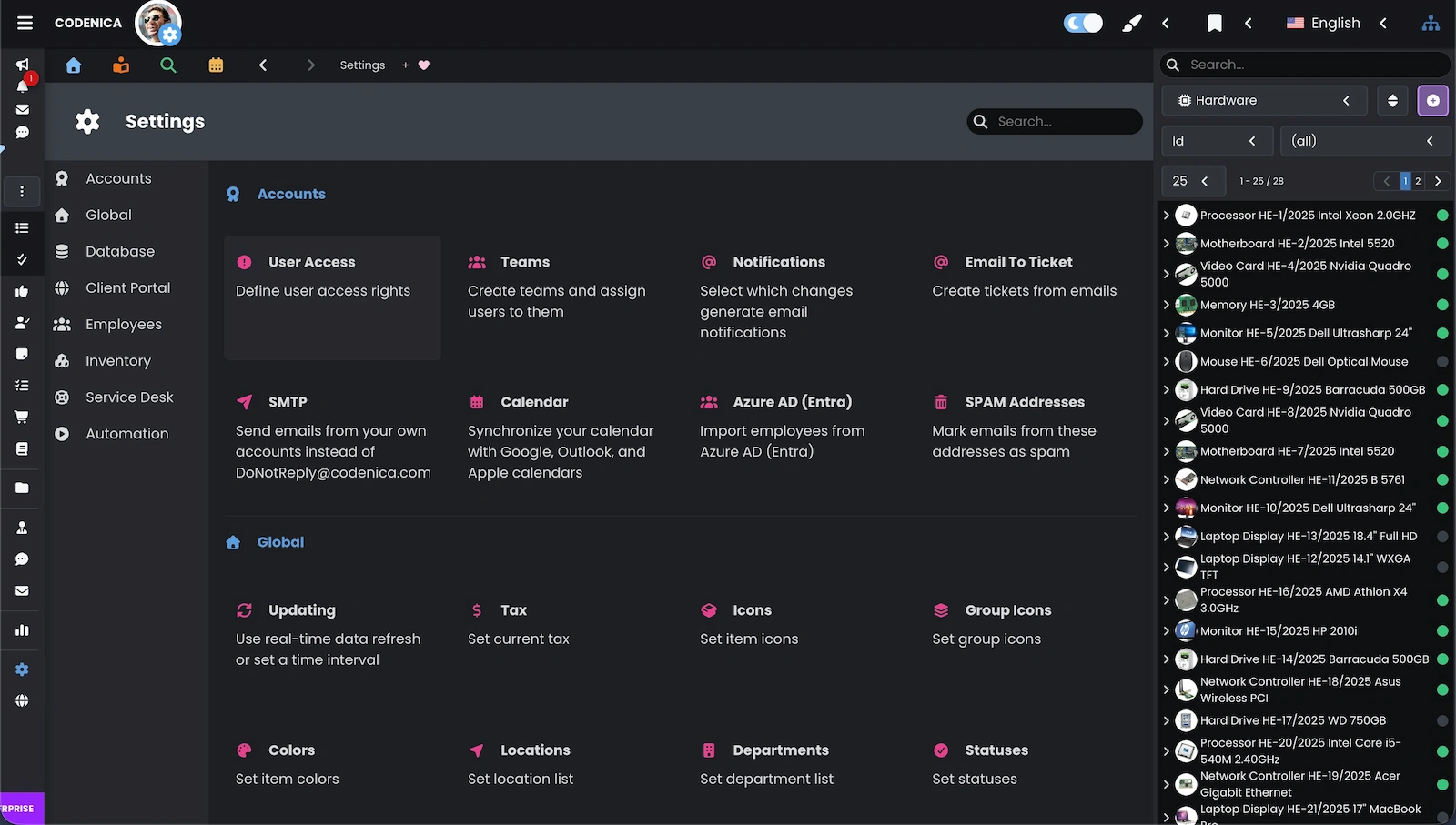This screenshot has width=1456, height=825.
Task: Open the org chart icon top right
Action: click(1431, 23)
